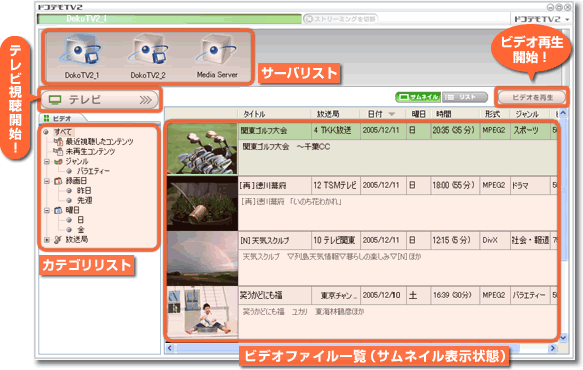
Task: Click ストリーミングを切断 button
Action: coord(341,19)
